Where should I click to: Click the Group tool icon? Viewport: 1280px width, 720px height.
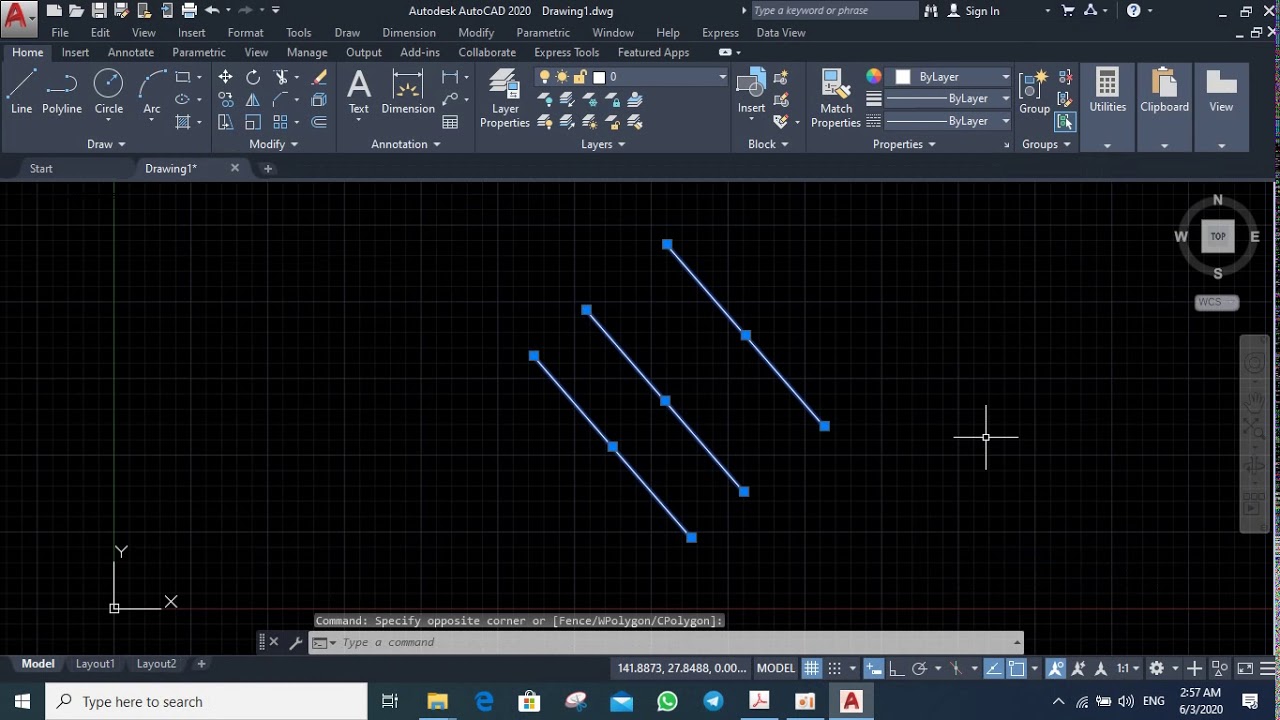tap(1034, 92)
